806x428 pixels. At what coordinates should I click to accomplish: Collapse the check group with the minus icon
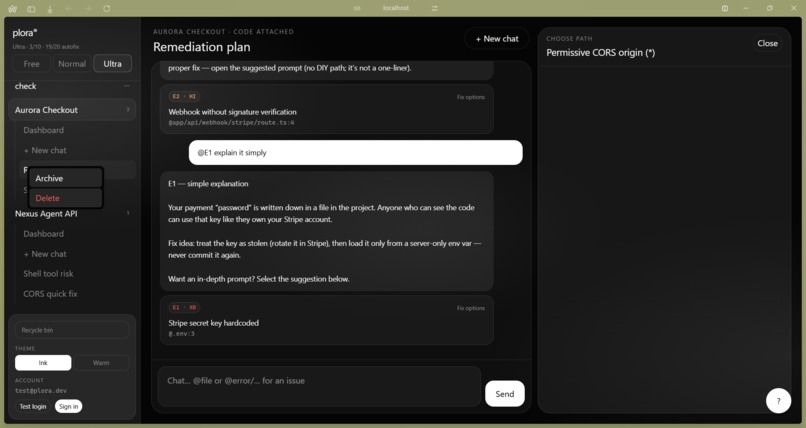tap(126, 86)
